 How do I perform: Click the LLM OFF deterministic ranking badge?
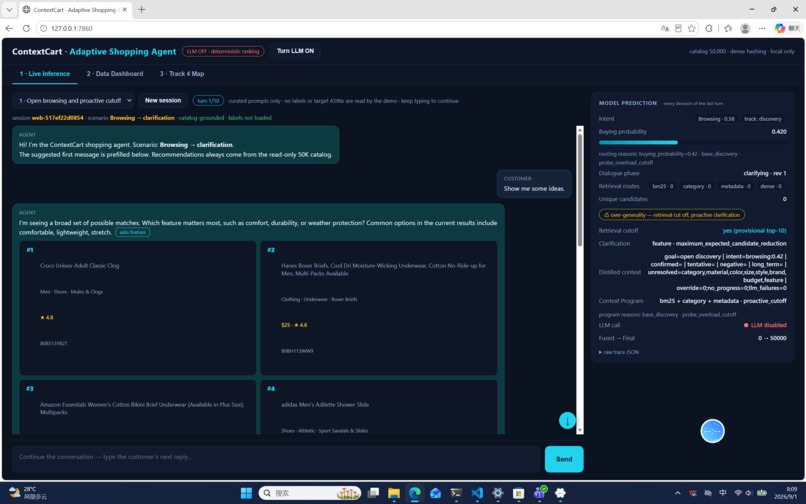[223, 51]
